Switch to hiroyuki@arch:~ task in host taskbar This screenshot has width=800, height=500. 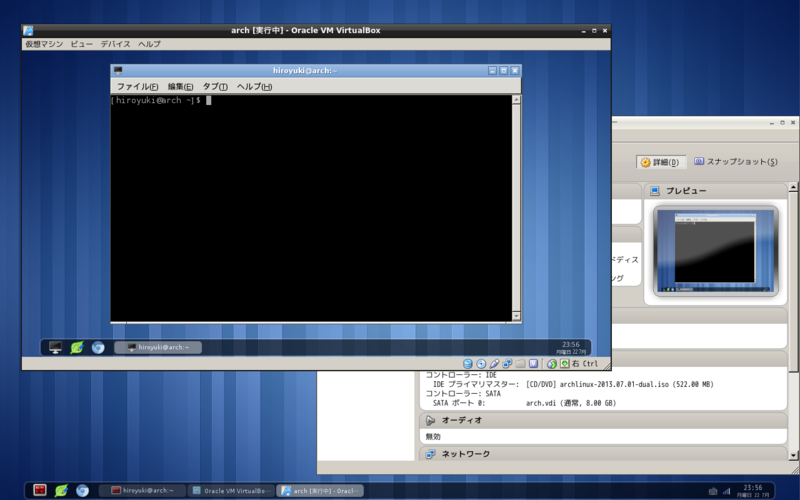coord(142,491)
